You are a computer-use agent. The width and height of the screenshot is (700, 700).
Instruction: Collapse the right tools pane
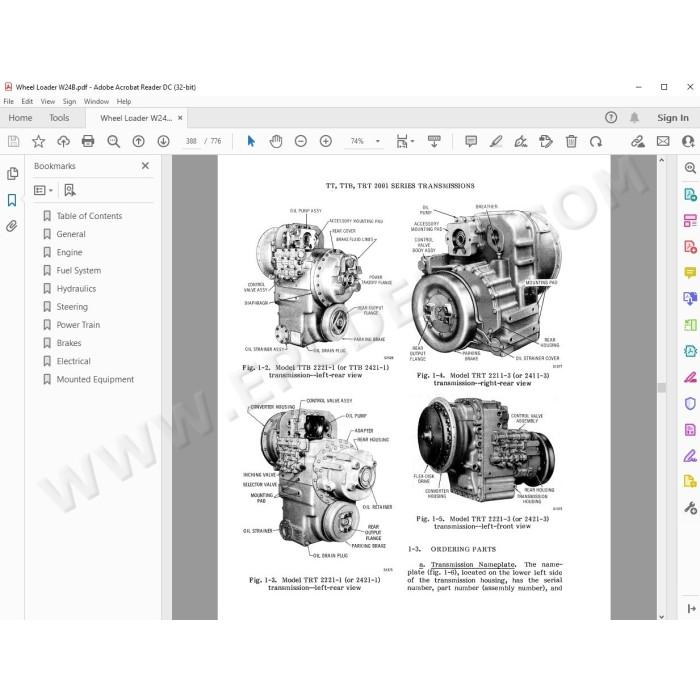(x=691, y=608)
